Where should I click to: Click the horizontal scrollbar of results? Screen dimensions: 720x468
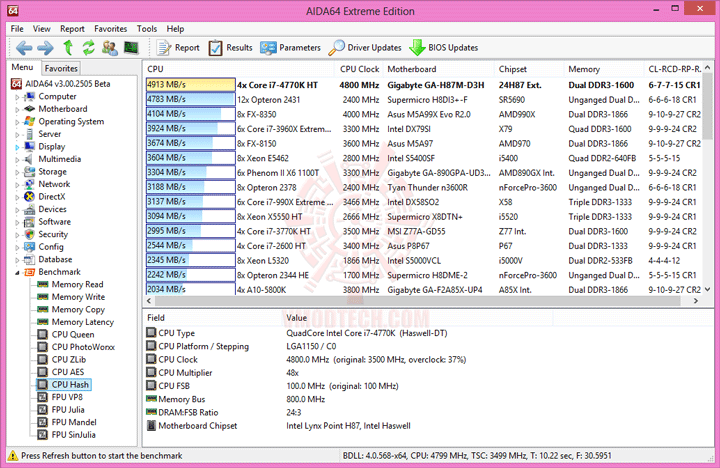point(417,301)
